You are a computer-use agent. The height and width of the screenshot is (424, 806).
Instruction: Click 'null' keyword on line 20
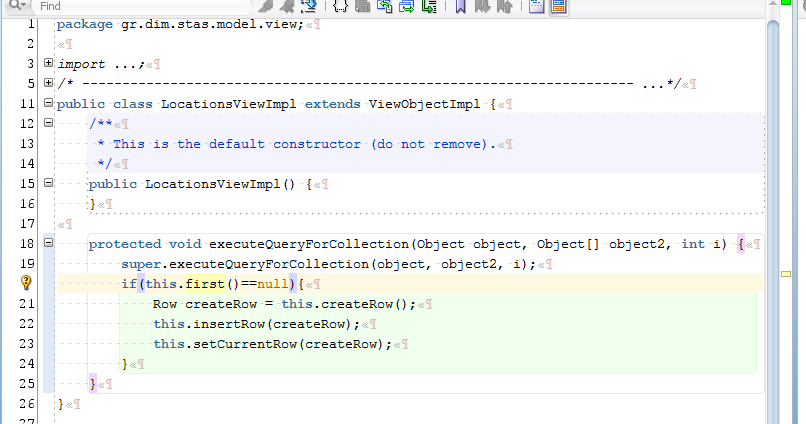click(272, 284)
